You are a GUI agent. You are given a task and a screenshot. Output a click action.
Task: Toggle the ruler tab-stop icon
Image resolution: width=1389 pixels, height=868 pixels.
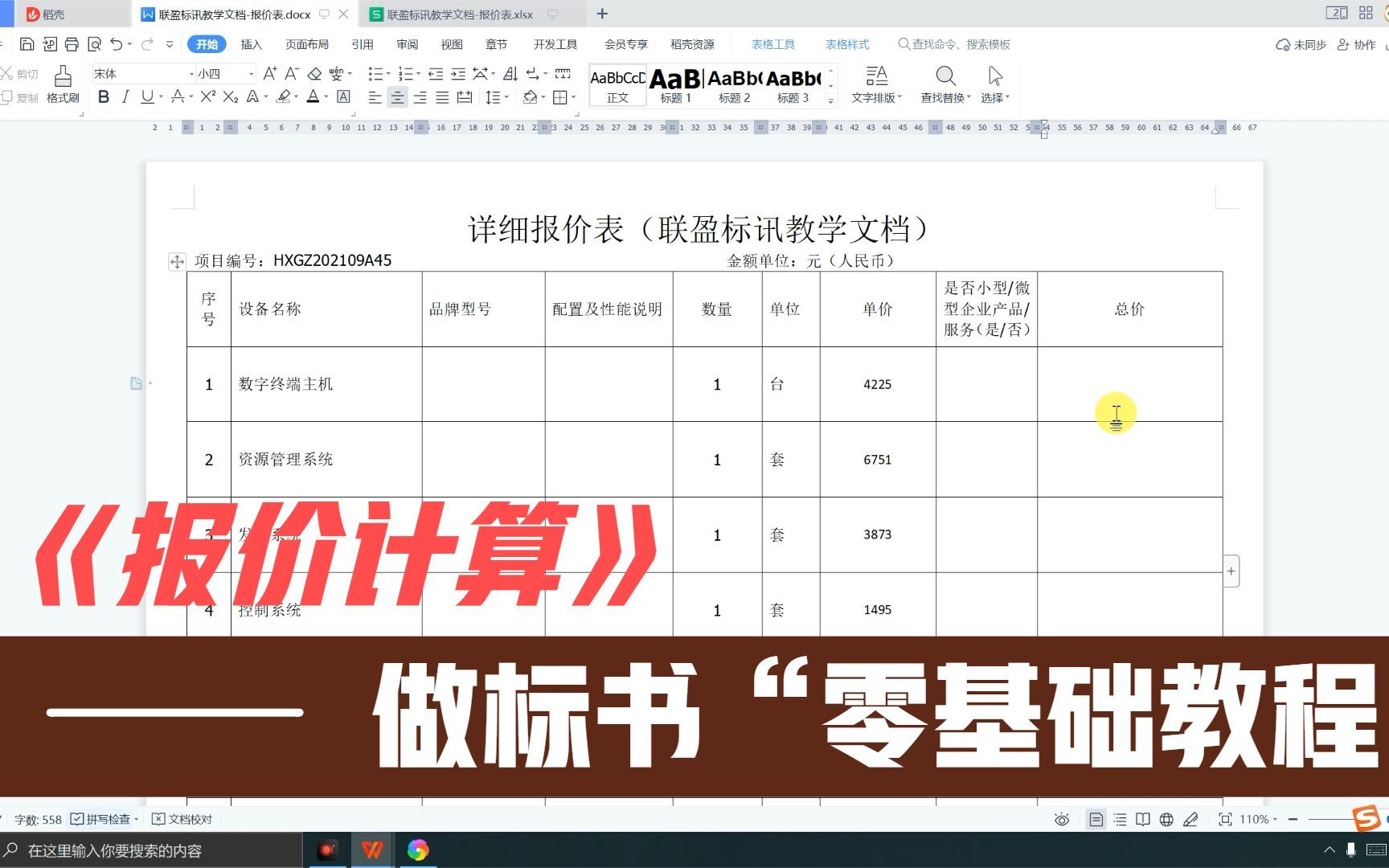[563, 74]
